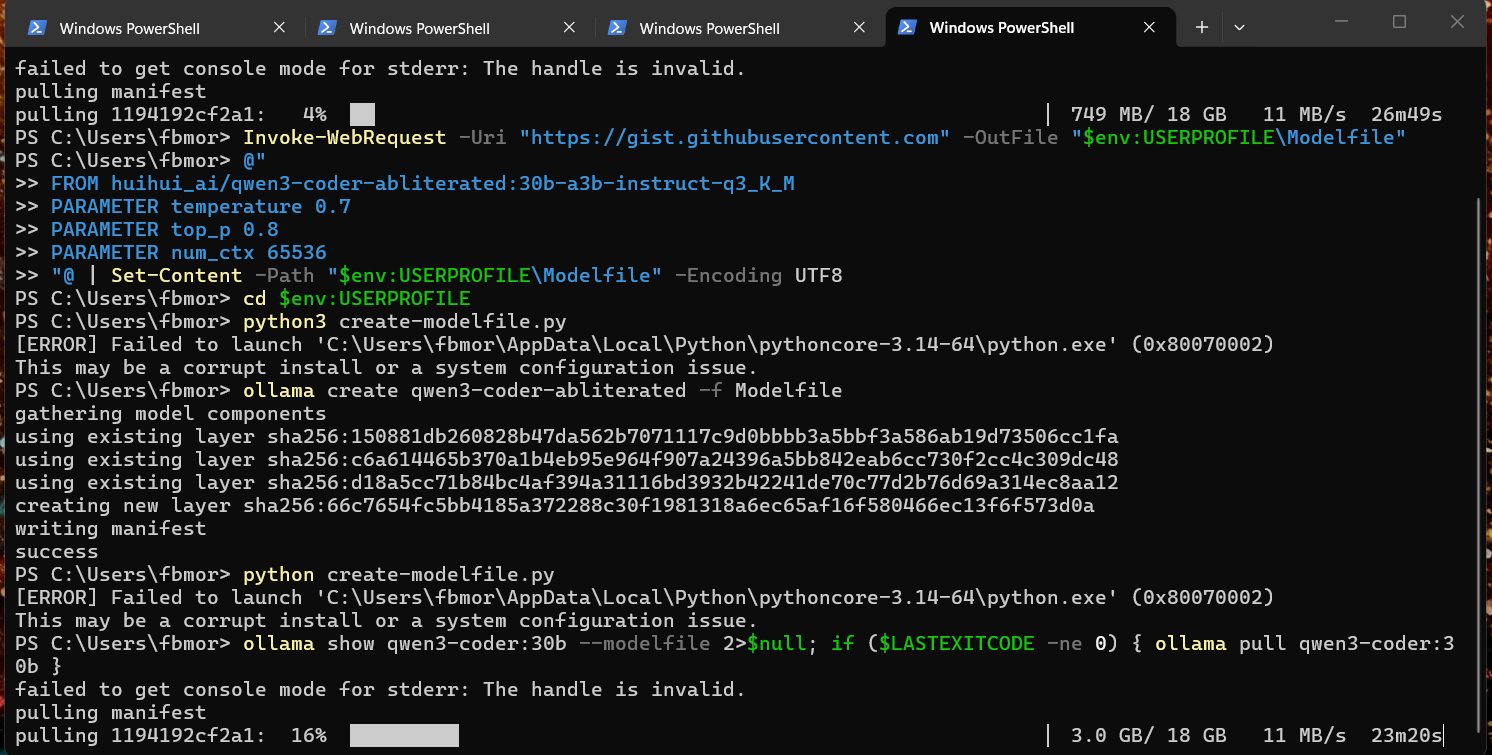
Task: Close the first Windows PowerShell tab
Action: tap(281, 28)
